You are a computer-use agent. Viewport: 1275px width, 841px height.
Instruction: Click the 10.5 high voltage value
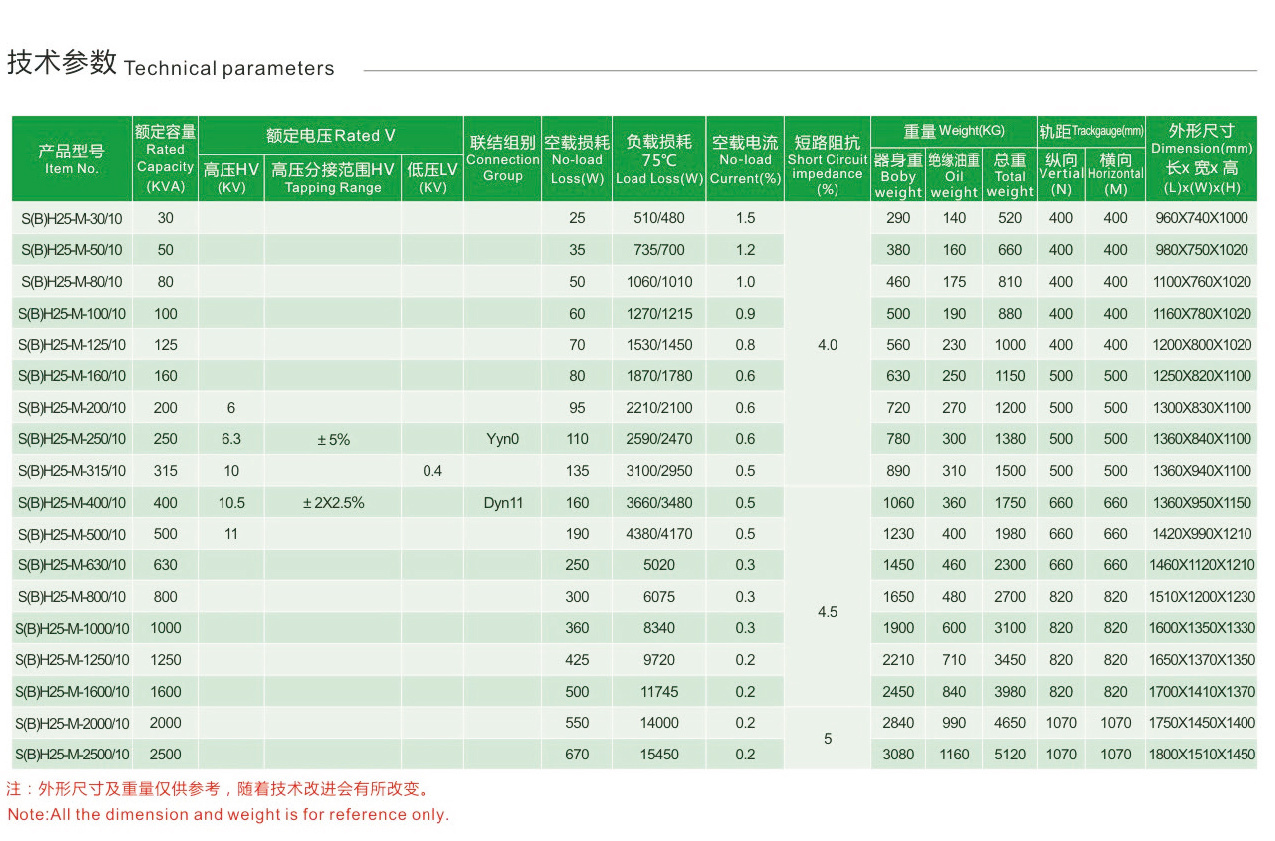231,503
